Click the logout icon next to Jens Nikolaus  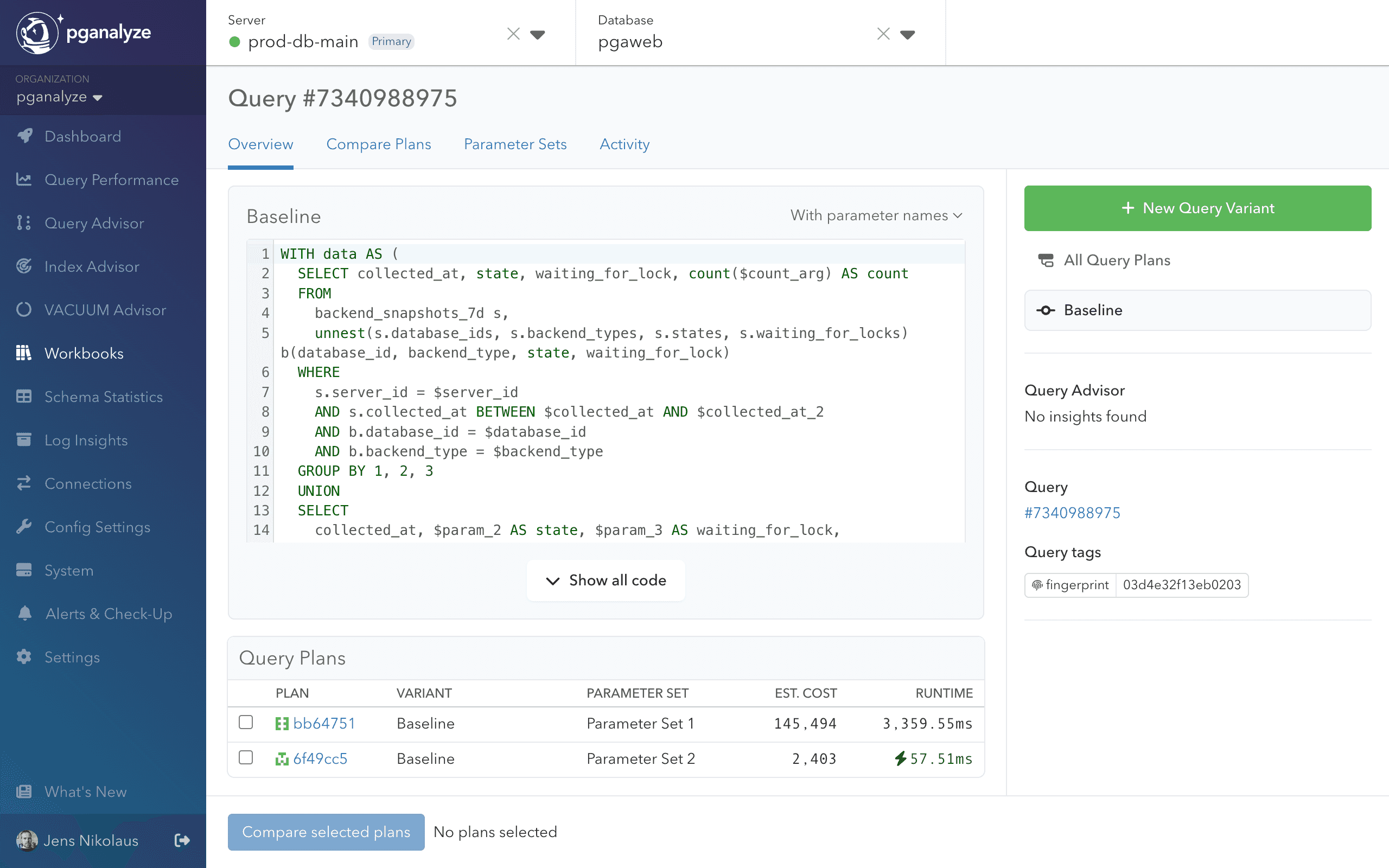click(x=182, y=840)
